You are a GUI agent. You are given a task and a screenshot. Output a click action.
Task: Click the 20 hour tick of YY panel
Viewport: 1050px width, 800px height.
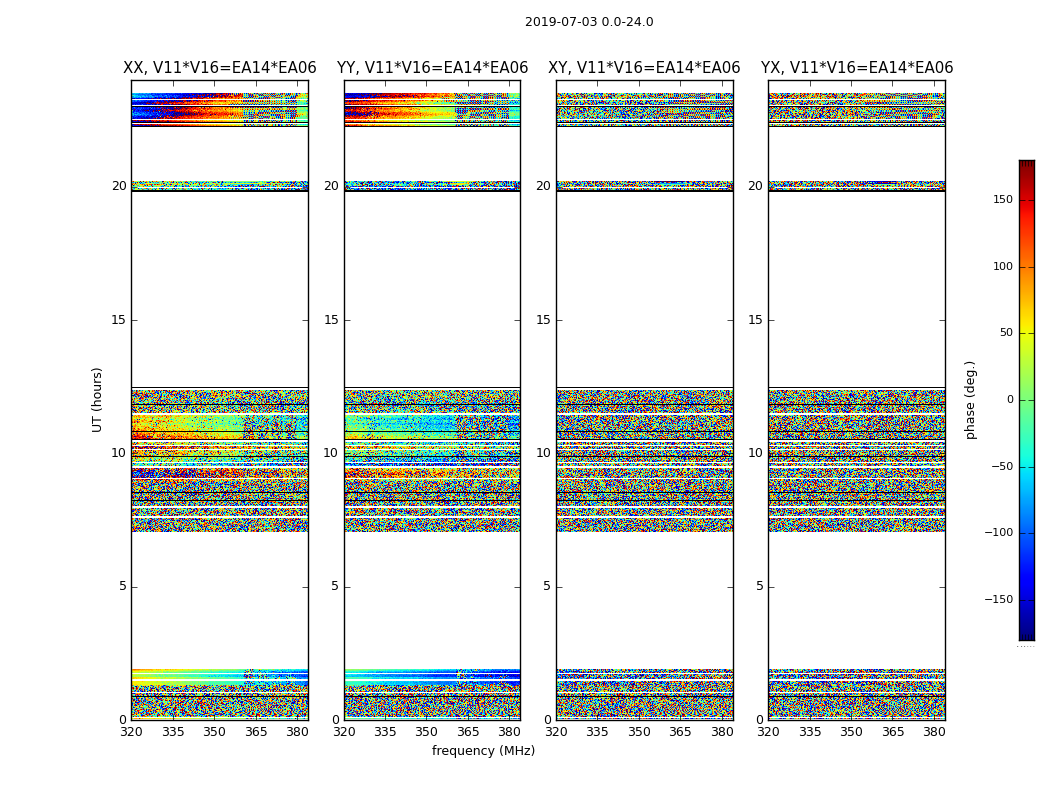pyautogui.click(x=331, y=186)
